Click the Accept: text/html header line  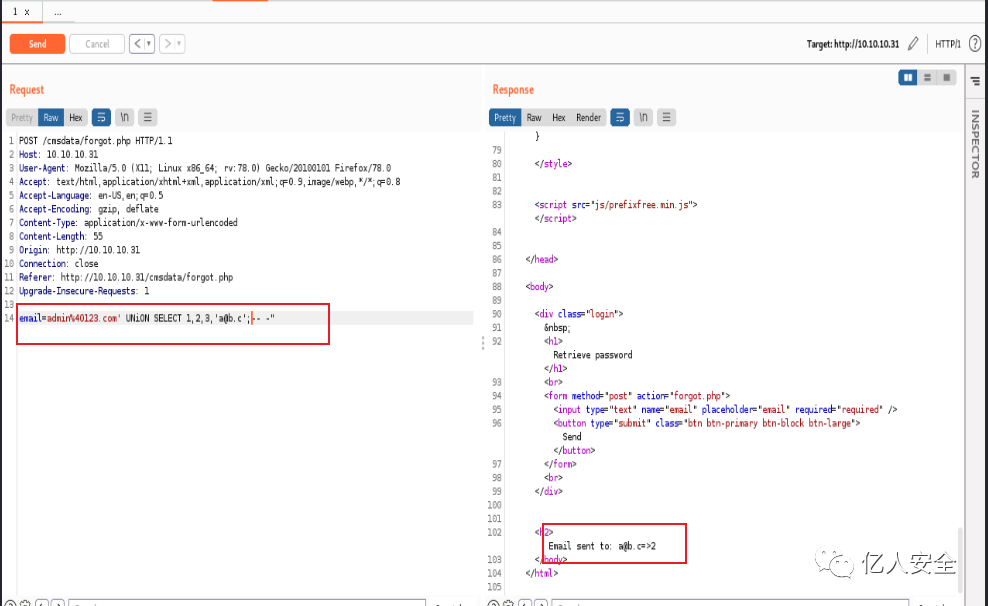coord(209,182)
